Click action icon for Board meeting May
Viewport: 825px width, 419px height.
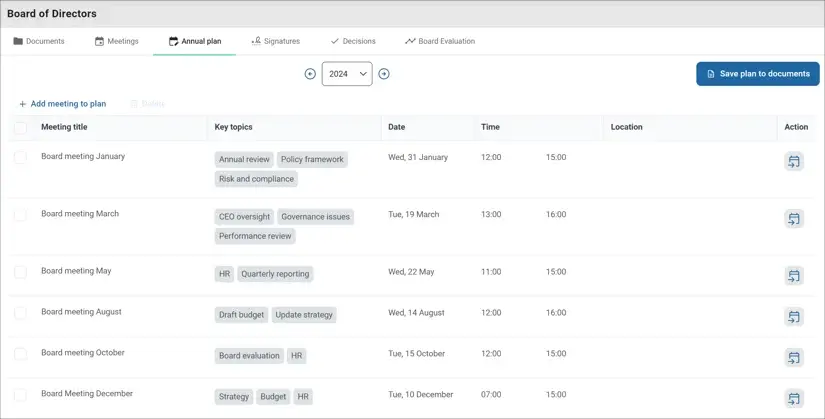794,276
